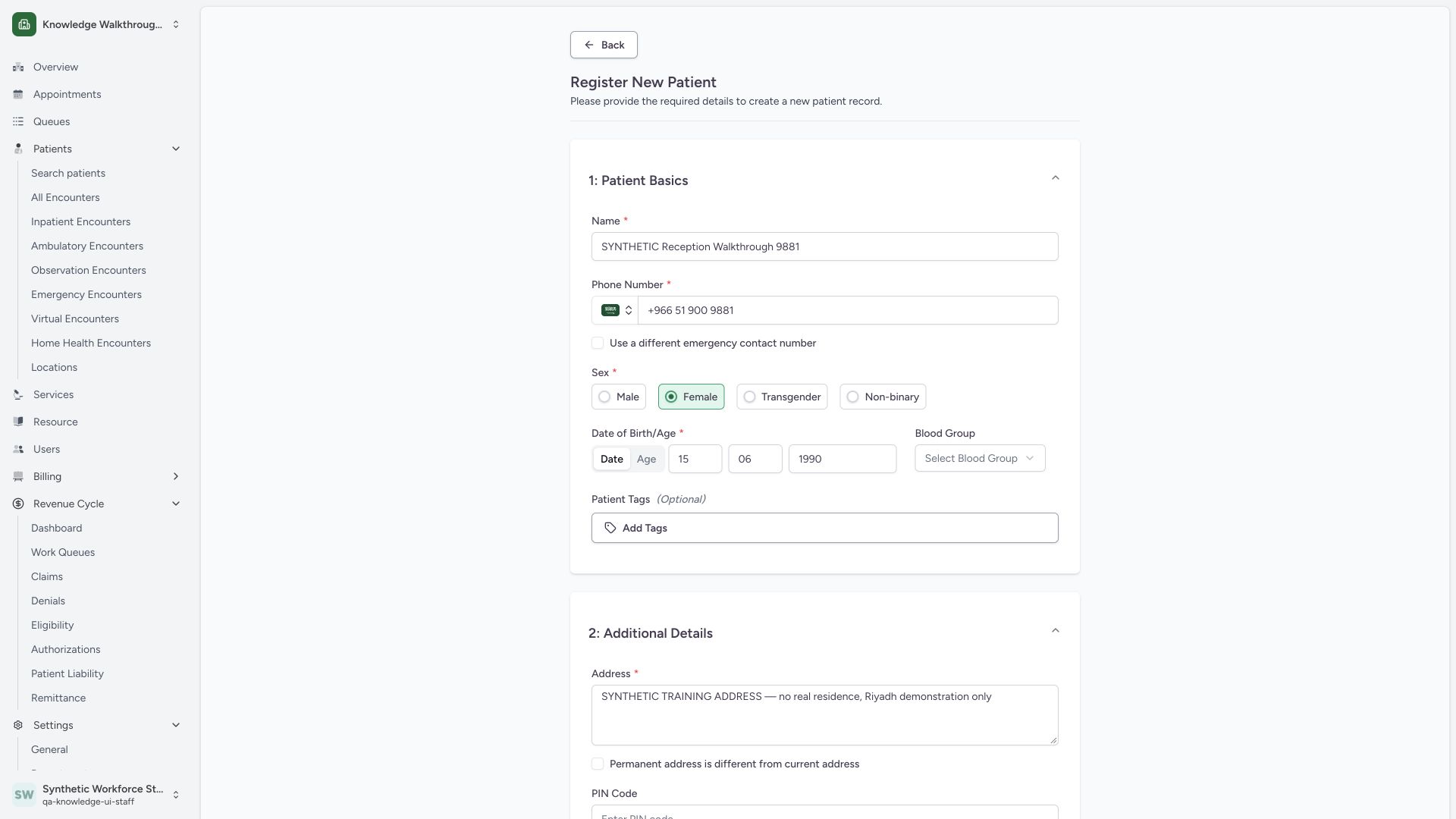This screenshot has width=1456, height=819.
Task: Click the back arrow icon
Action: click(589, 45)
